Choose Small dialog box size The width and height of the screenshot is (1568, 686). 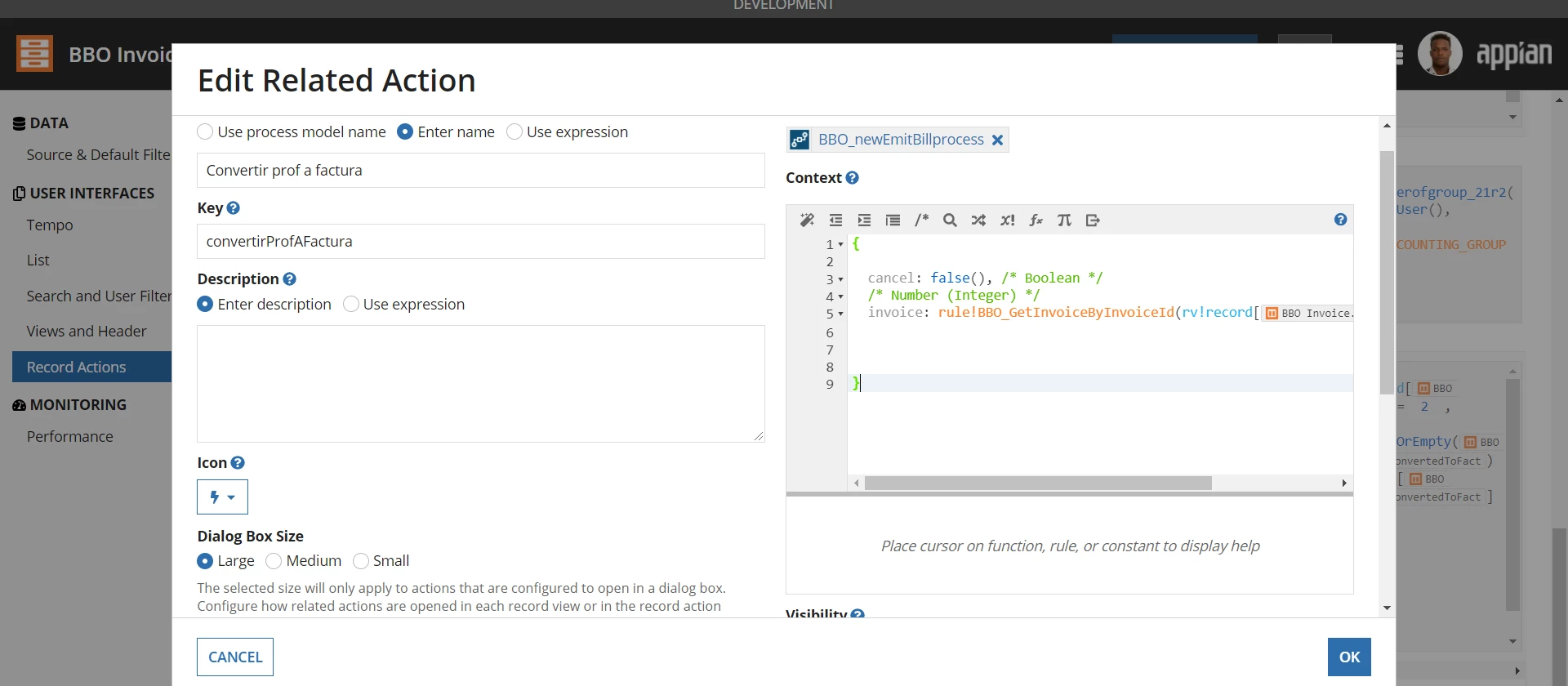(x=361, y=561)
